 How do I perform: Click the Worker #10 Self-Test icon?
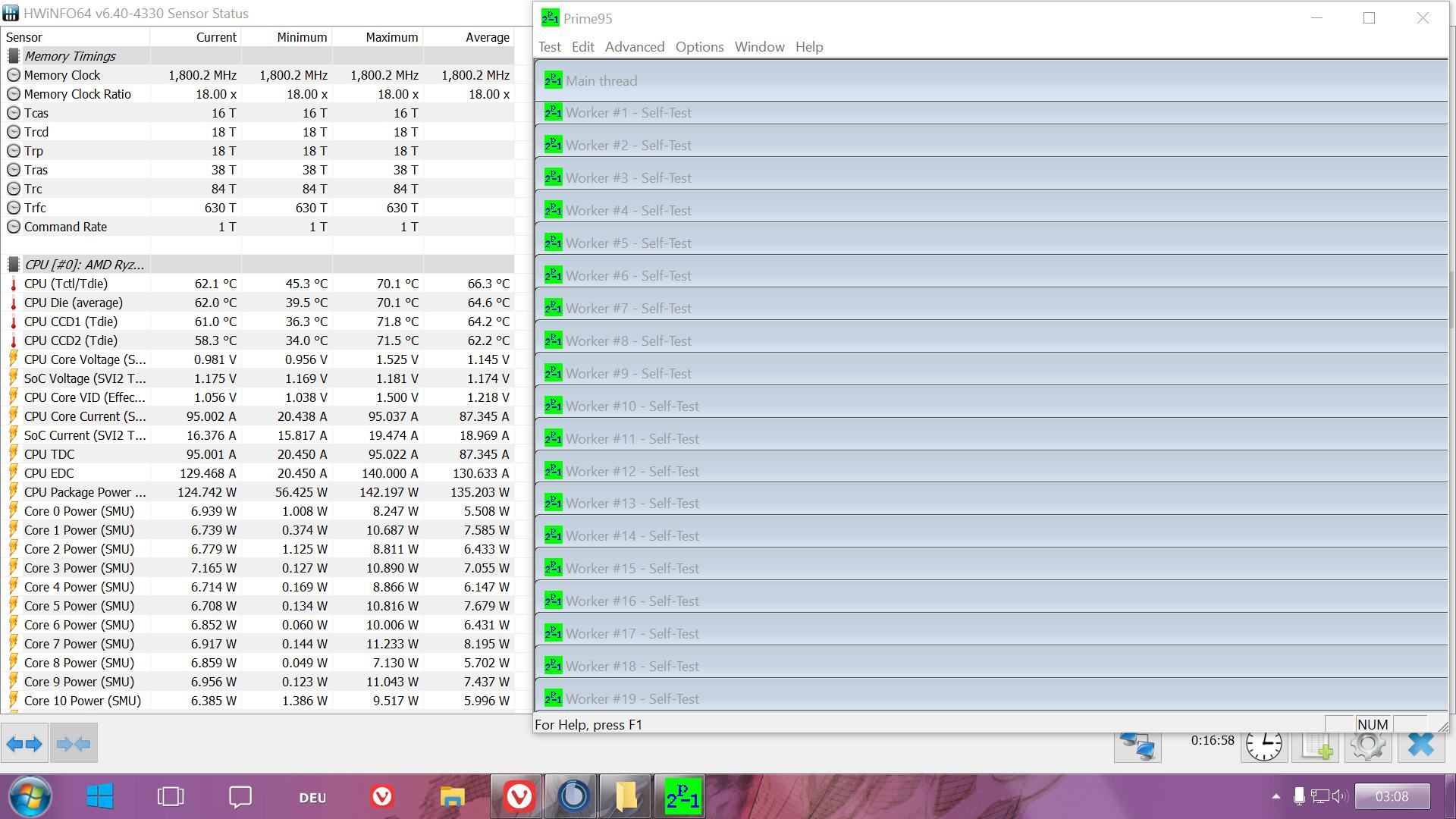[x=553, y=406]
